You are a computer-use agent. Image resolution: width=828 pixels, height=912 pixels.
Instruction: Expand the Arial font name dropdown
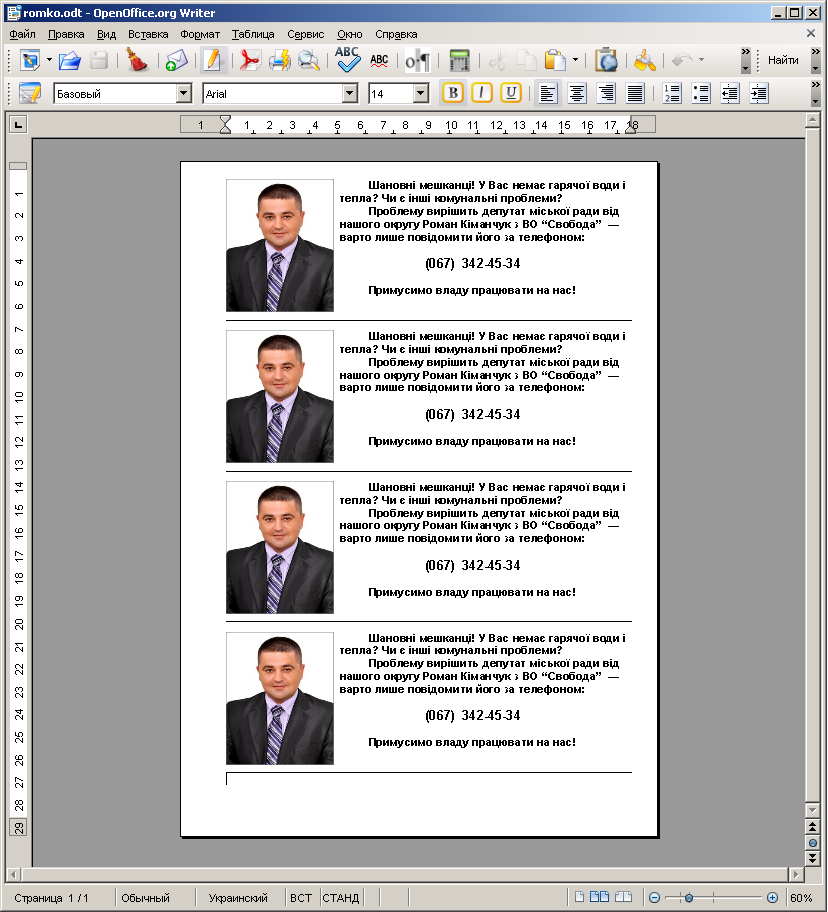tap(349, 94)
